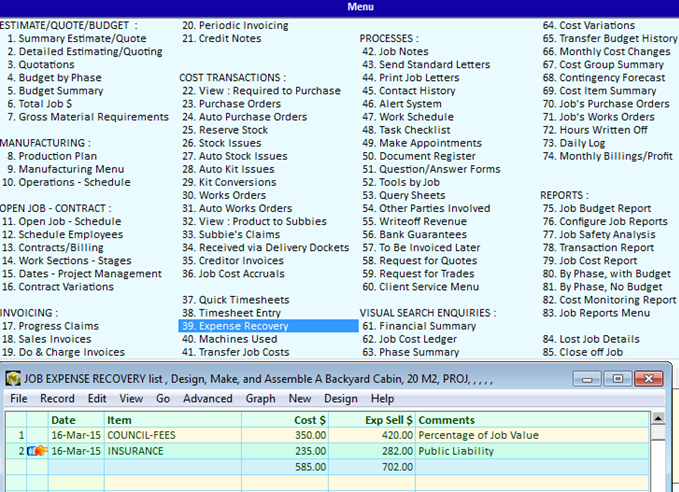The height and width of the screenshot is (492, 679).
Task: Open the Advanced menu
Action: click(x=207, y=398)
